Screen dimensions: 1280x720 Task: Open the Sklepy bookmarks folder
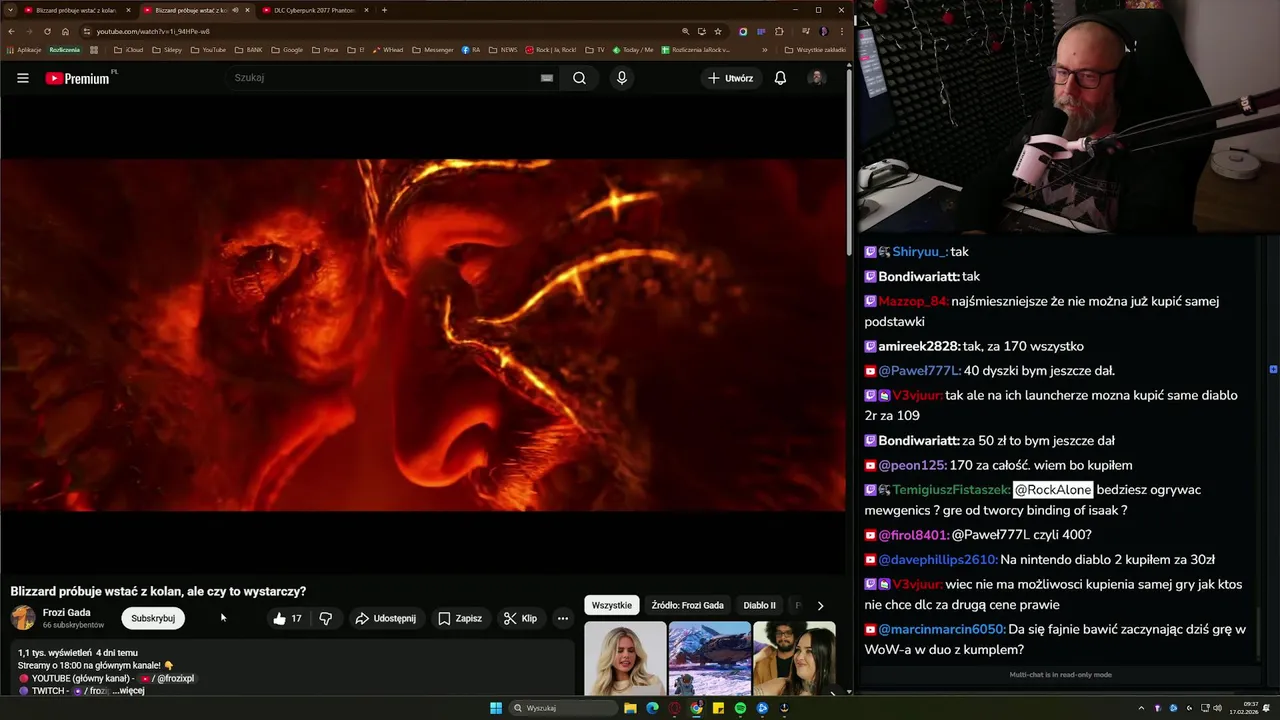(x=167, y=49)
